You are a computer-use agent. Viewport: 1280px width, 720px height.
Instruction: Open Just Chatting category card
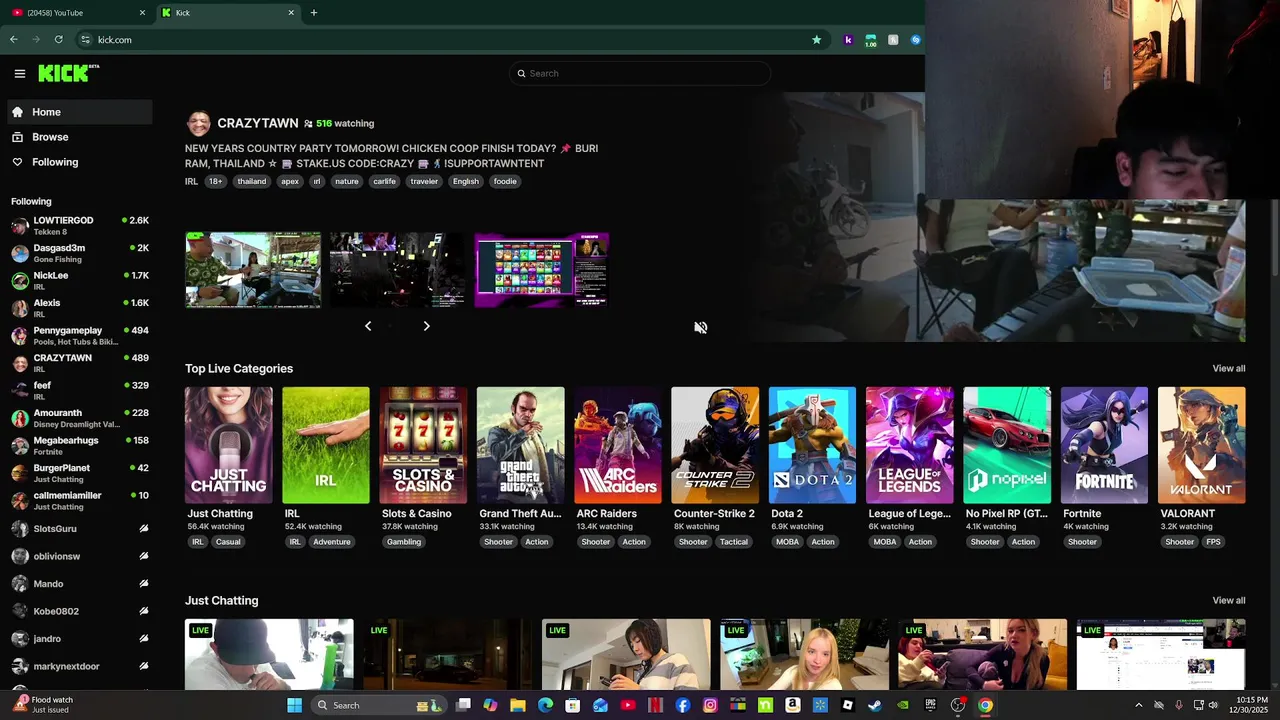click(228, 445)
